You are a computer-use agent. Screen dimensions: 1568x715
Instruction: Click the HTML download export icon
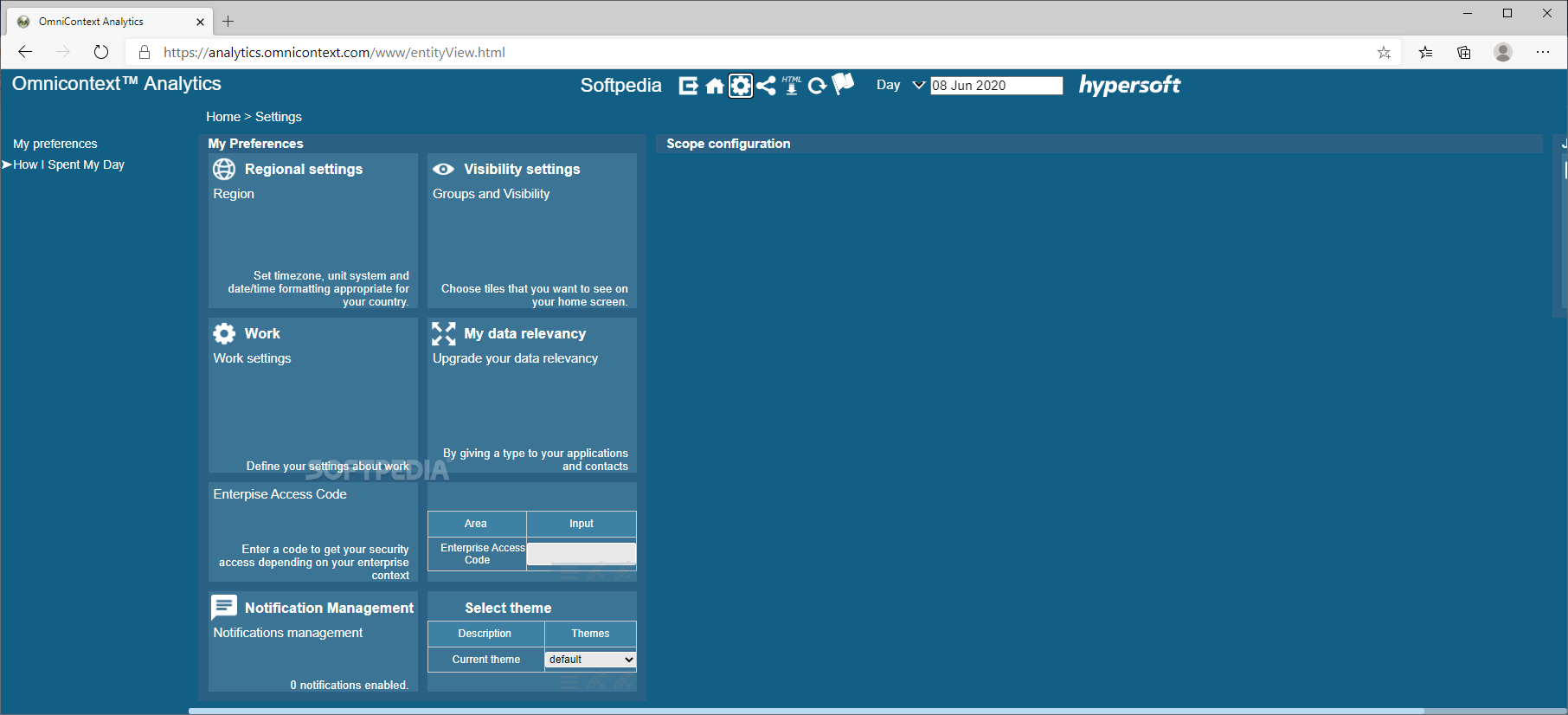point(791,85)
